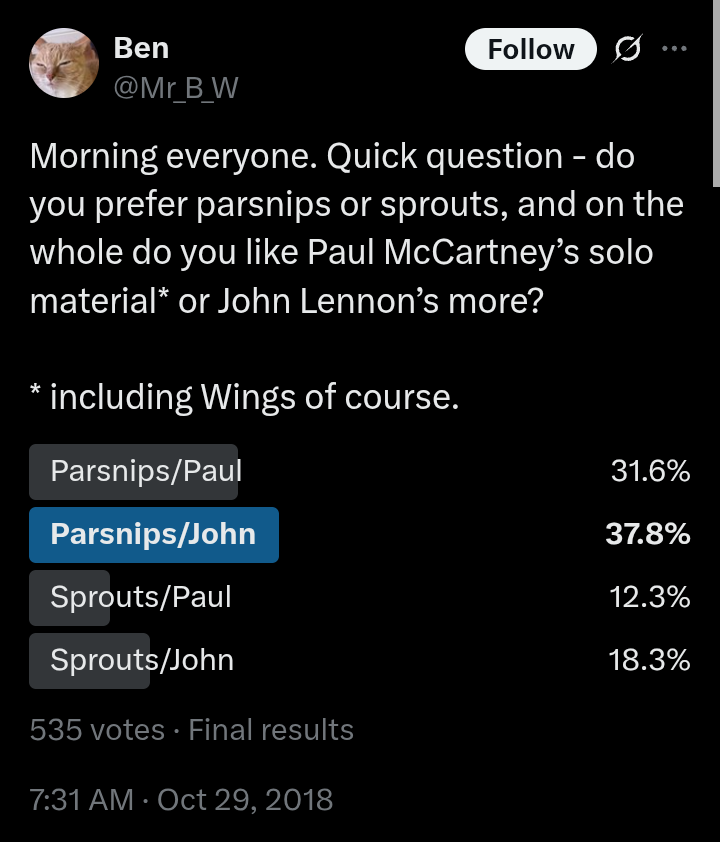
Task: Click the 'including Wings of course' footnote
Action: [245, 397]
